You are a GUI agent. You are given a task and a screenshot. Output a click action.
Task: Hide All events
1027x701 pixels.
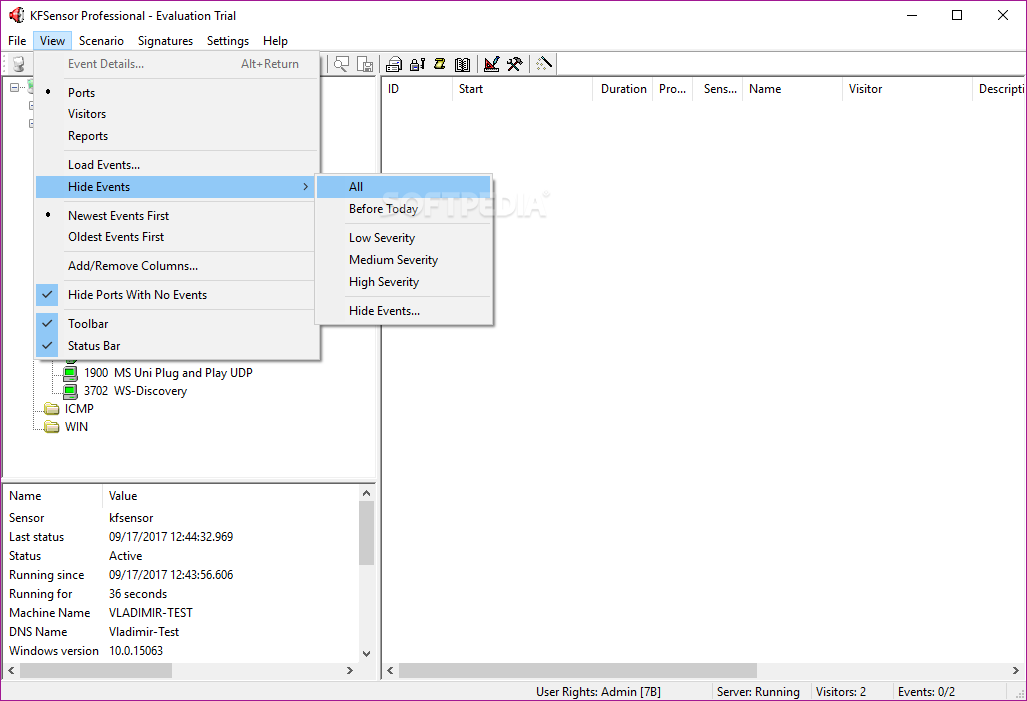(x=403, y=187)
